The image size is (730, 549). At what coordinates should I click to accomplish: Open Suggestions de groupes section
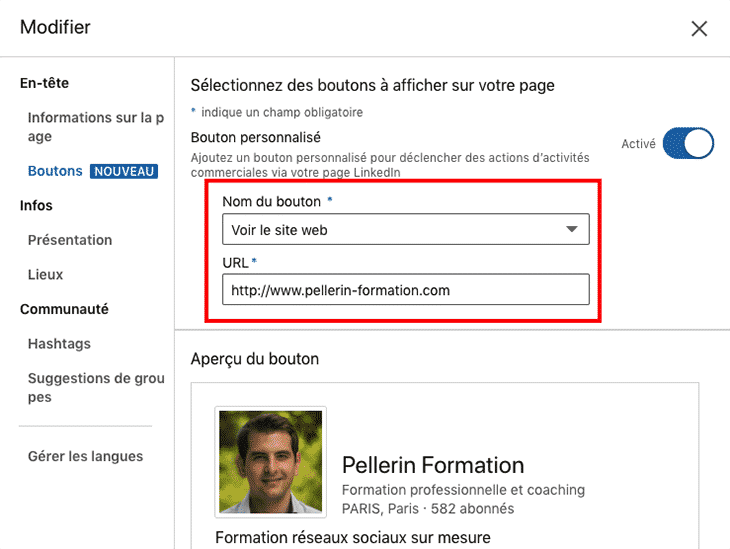pyautogui.click(x=96, y=387)
